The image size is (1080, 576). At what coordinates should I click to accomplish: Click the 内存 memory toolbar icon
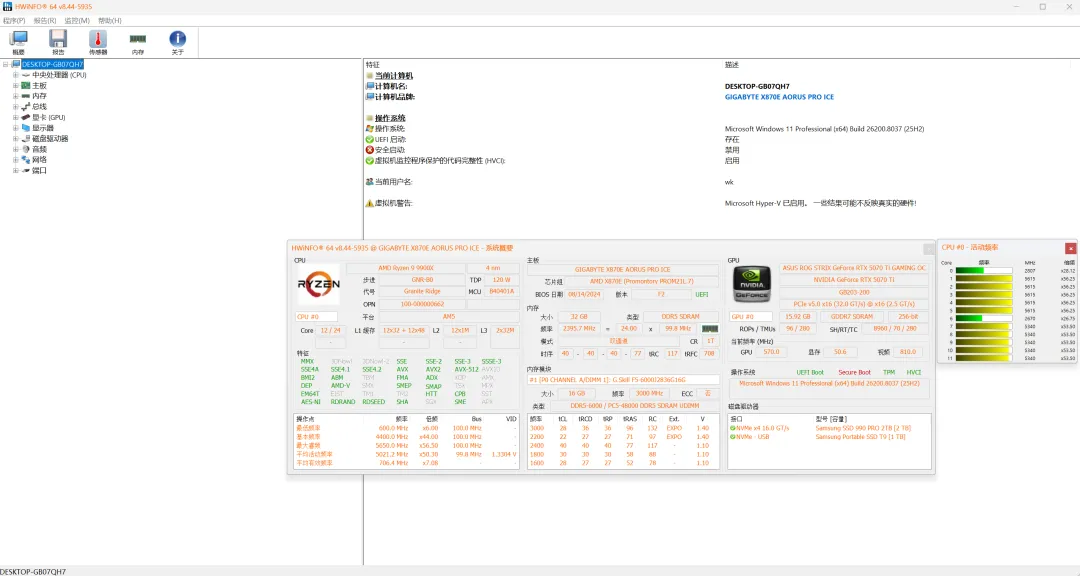coord(138,39)
